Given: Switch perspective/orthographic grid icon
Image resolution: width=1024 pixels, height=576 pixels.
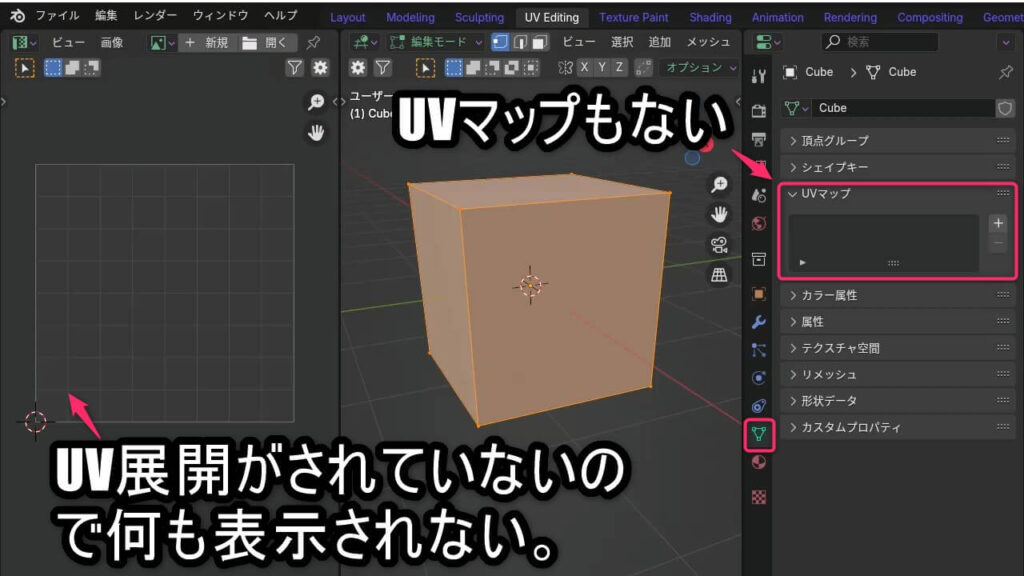Looking at the screenshot, I should point(719,275).
